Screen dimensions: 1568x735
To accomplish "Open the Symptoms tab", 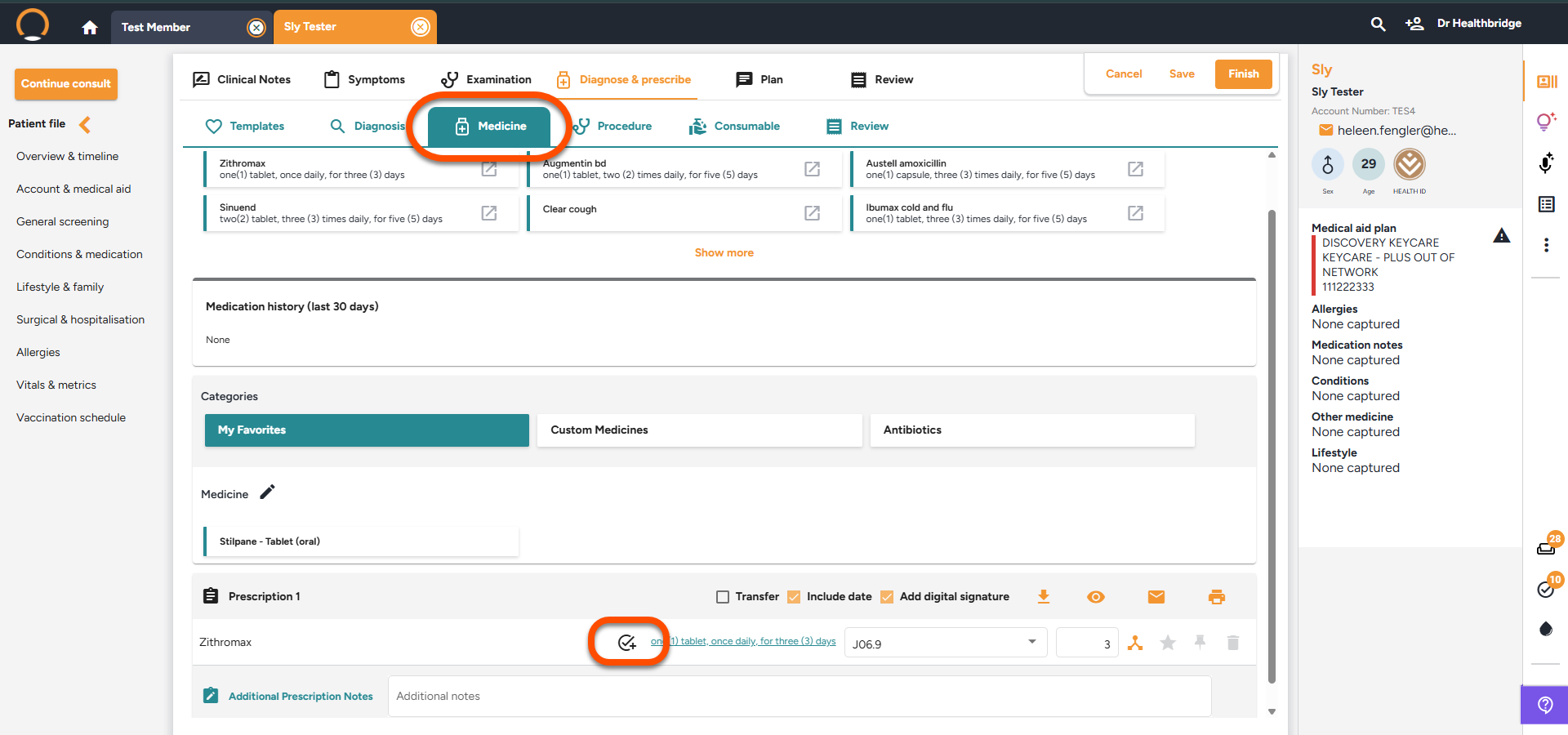I will pyautogui.click(x=364, y=79).
